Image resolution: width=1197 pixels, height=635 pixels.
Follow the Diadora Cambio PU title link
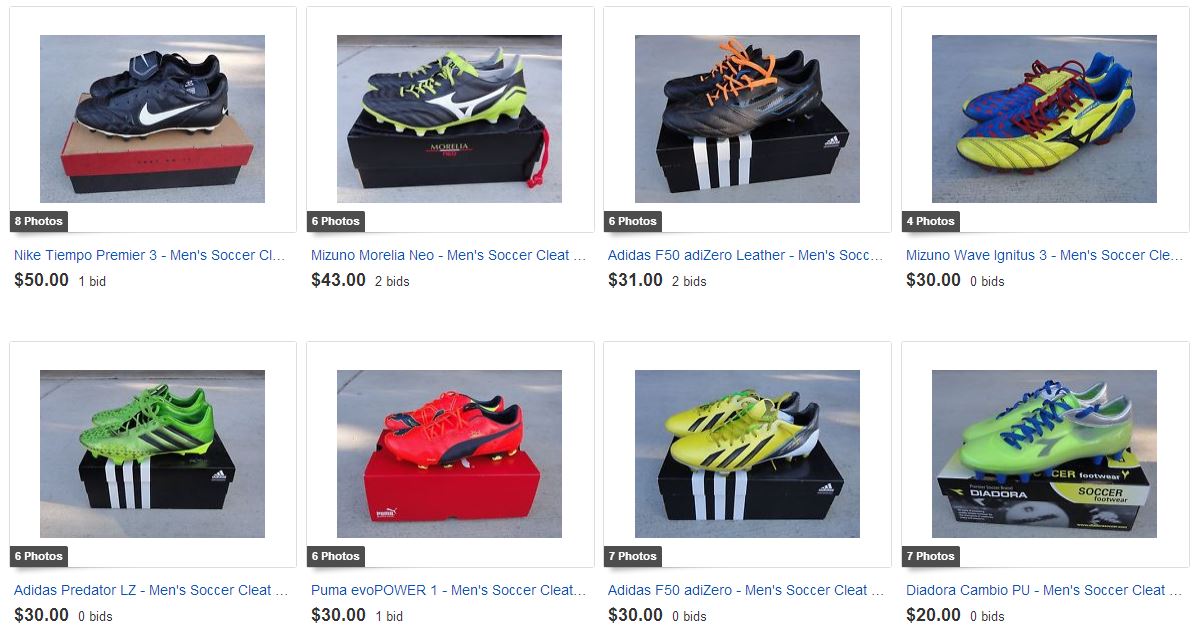click(1044, 591)
